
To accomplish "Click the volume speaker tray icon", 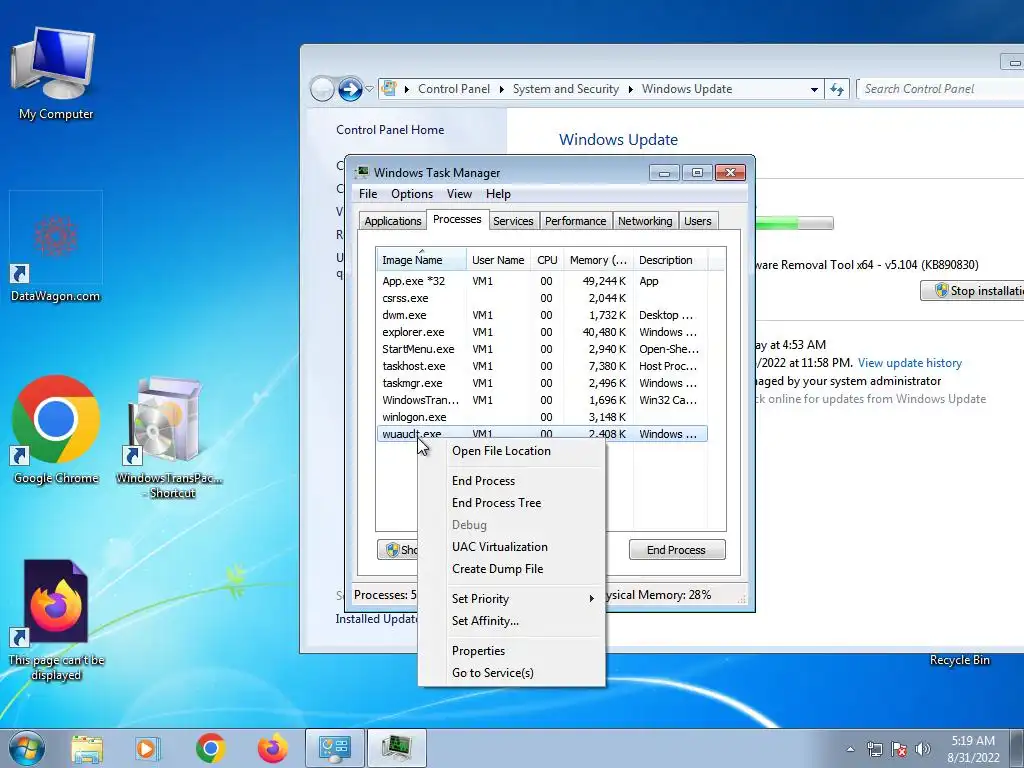I will [923, 749].
